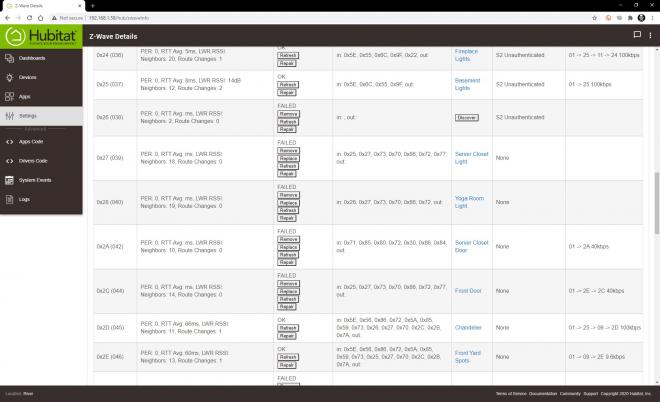Click Remove for node 0x26 (038)
Image resolution: width=660 pixels, height=402 pixels.
tap(288, 114)
